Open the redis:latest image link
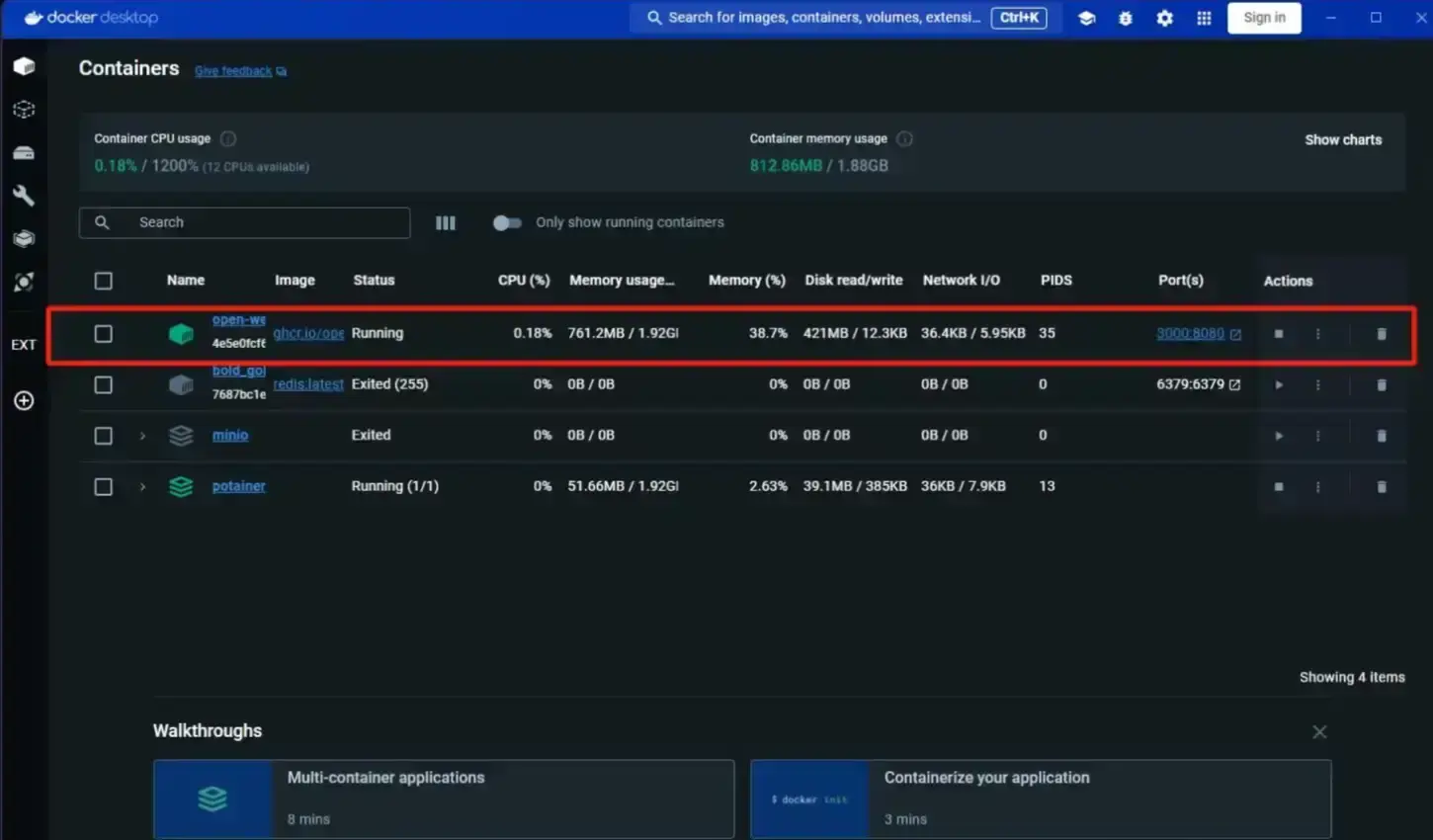 point(308,384)
